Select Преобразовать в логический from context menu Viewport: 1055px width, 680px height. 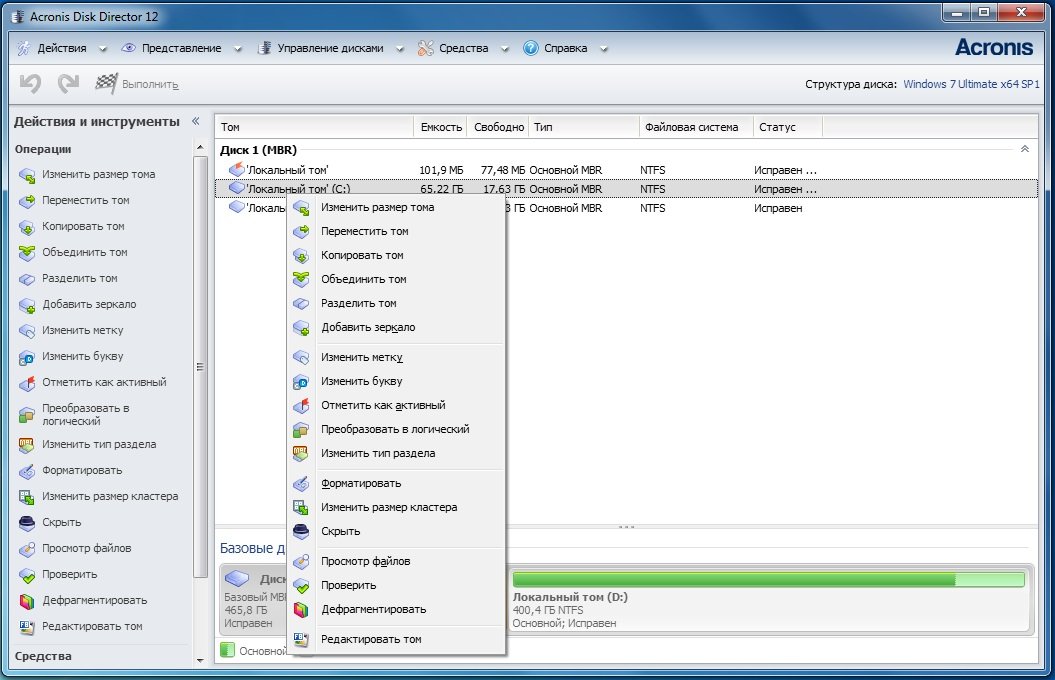point(394,429)
